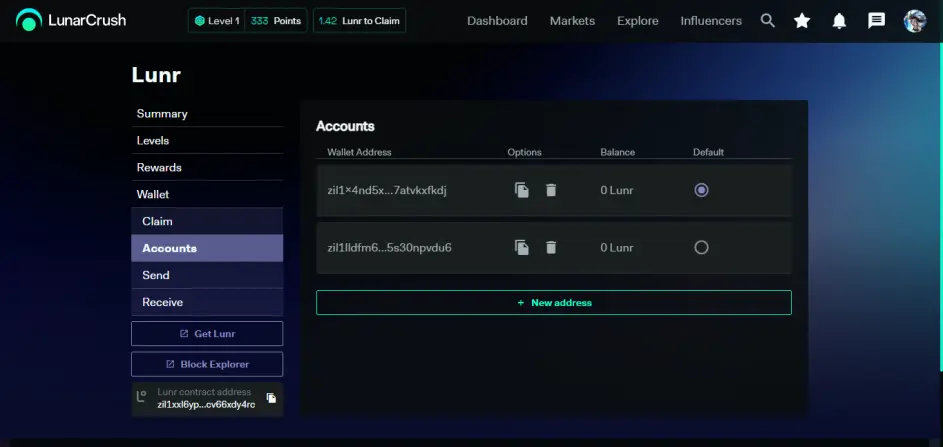Viewport: 943px width, 447px height.
Task: Open Summary in the Lunr sidebar
Action: point(207,114)
